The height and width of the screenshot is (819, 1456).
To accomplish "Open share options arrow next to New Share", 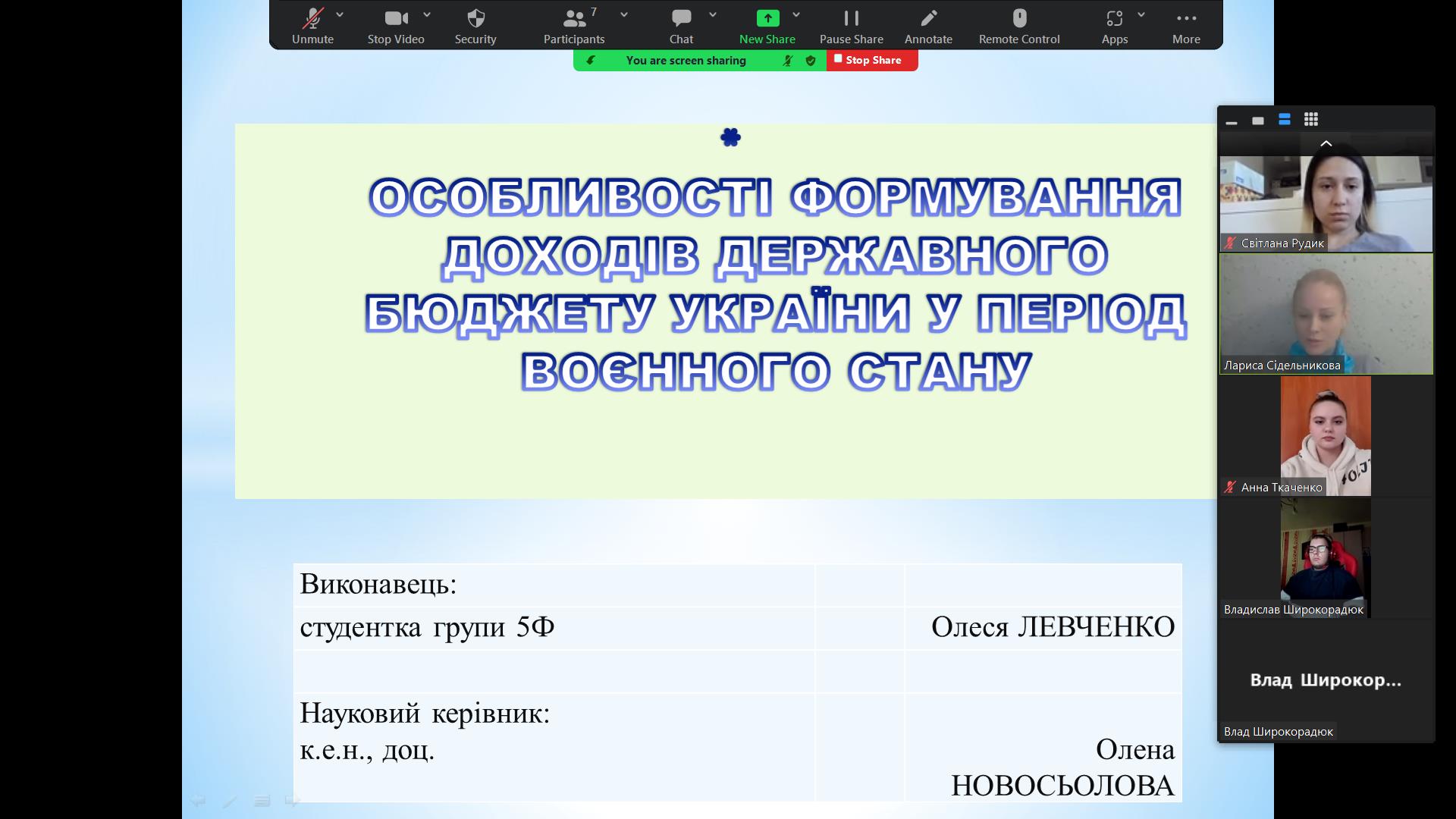I will click(796, 14).
